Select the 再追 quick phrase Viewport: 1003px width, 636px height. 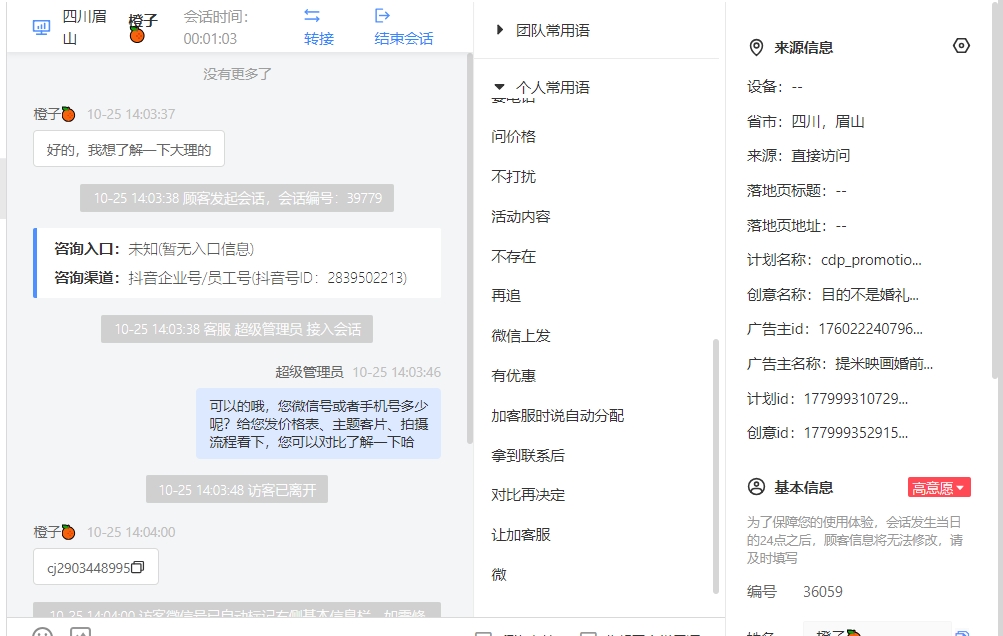coord(506,296)
